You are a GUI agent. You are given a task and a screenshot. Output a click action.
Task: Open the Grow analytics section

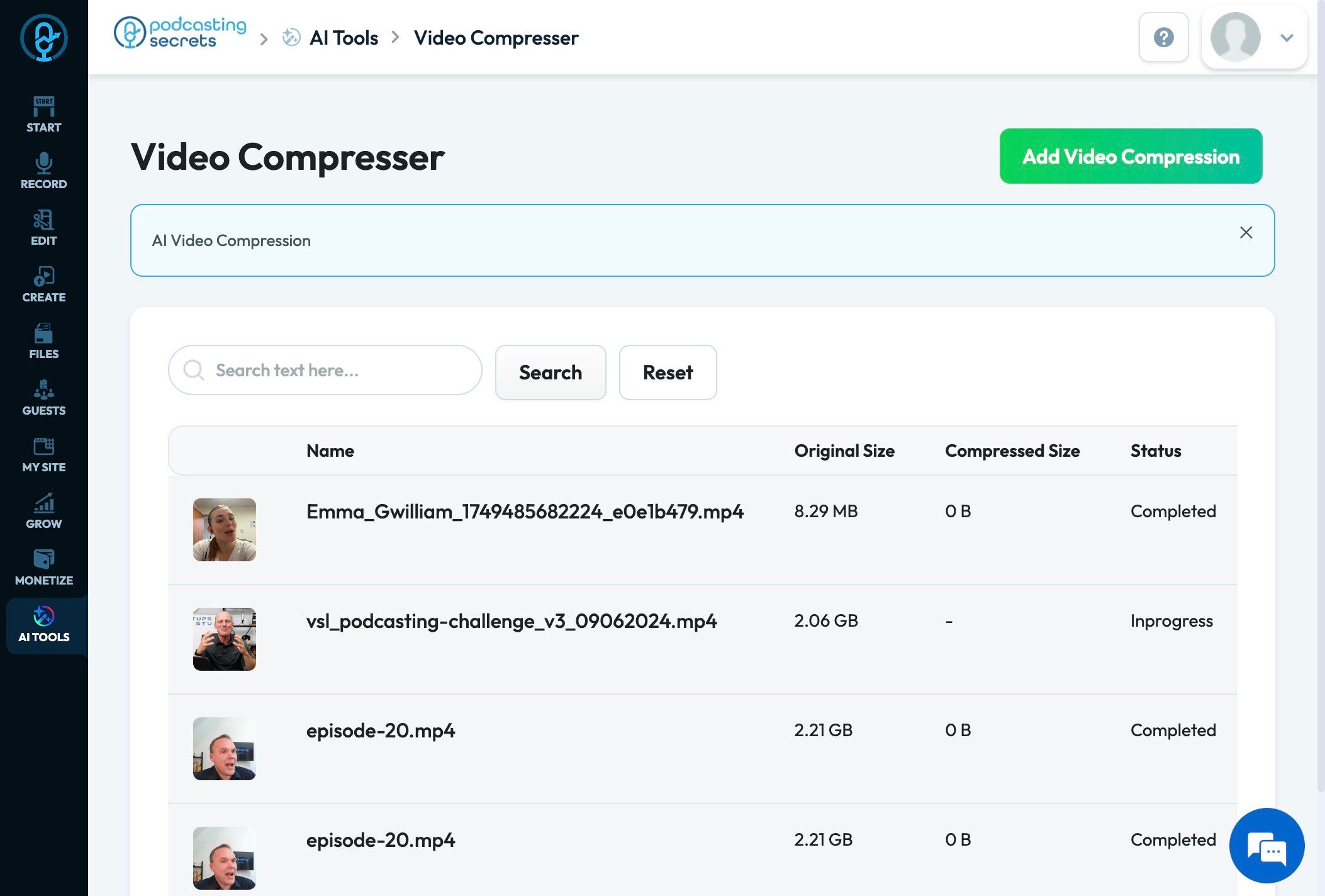[43, 510]
